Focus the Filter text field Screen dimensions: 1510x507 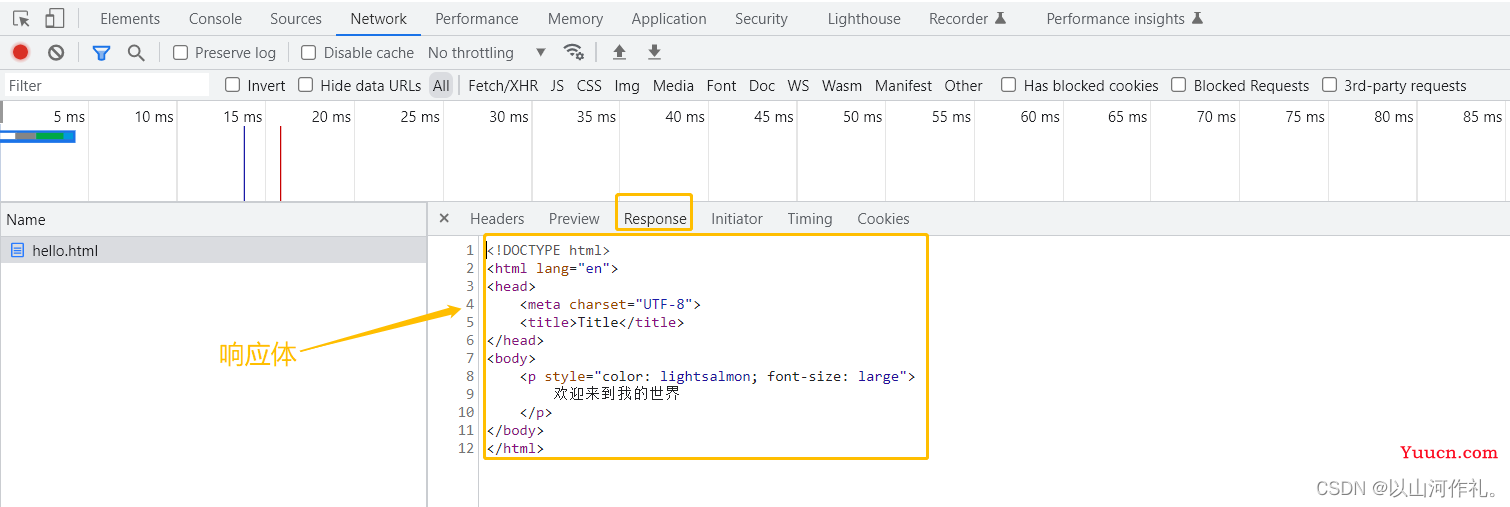107,85
